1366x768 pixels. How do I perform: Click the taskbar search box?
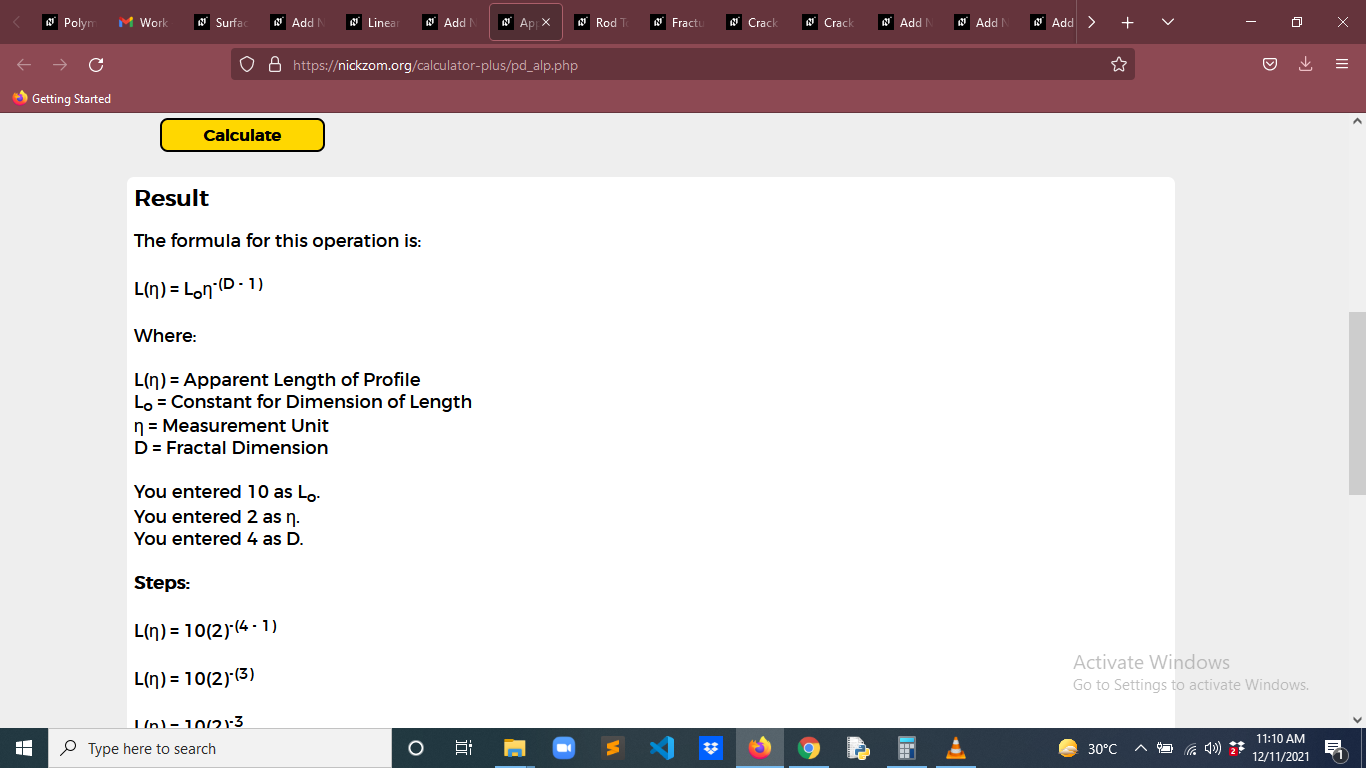(x=220, y=748)
